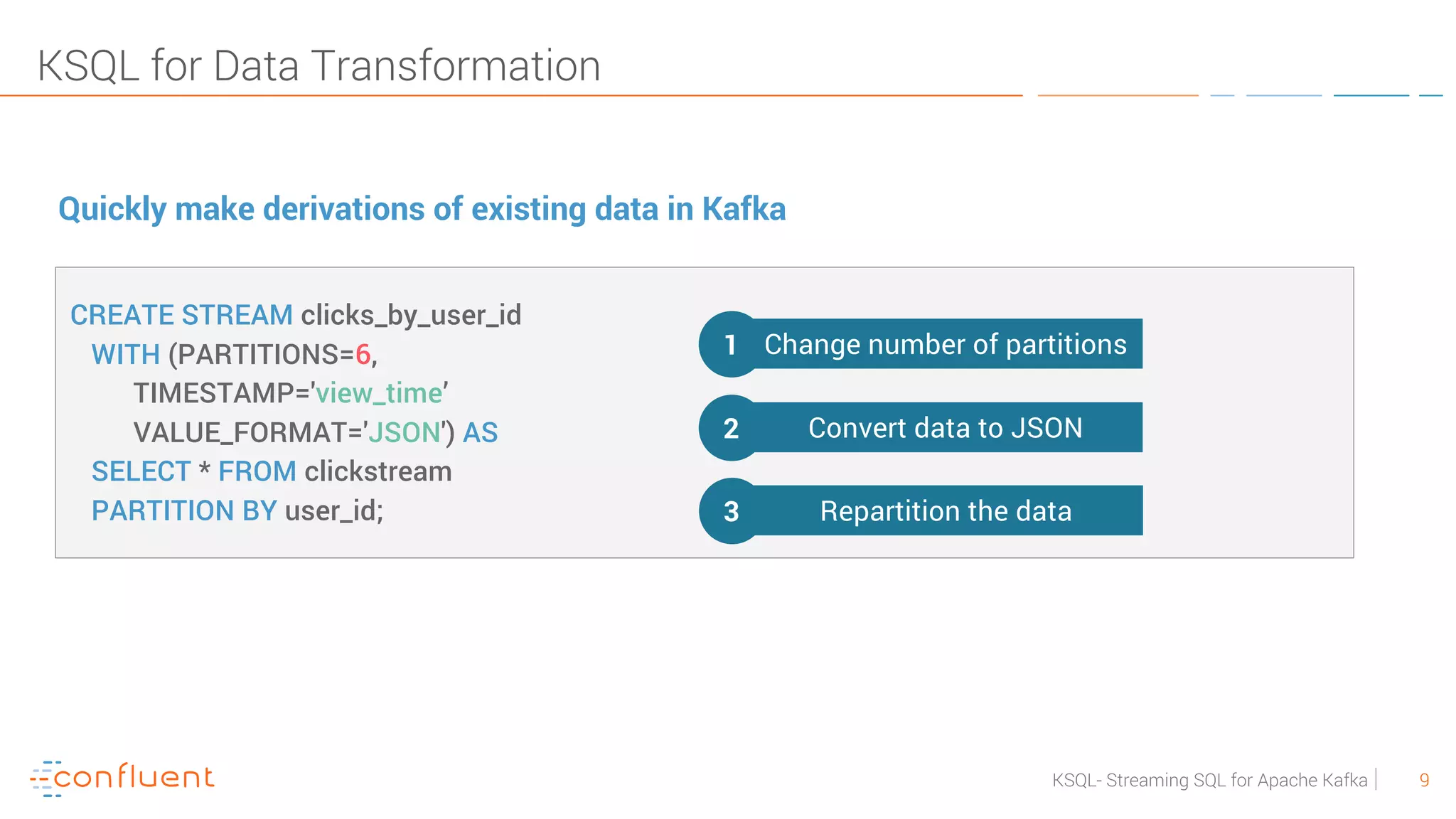Click the number 3 circle badge
The image size is (1456, 819).
coord(731,511)
